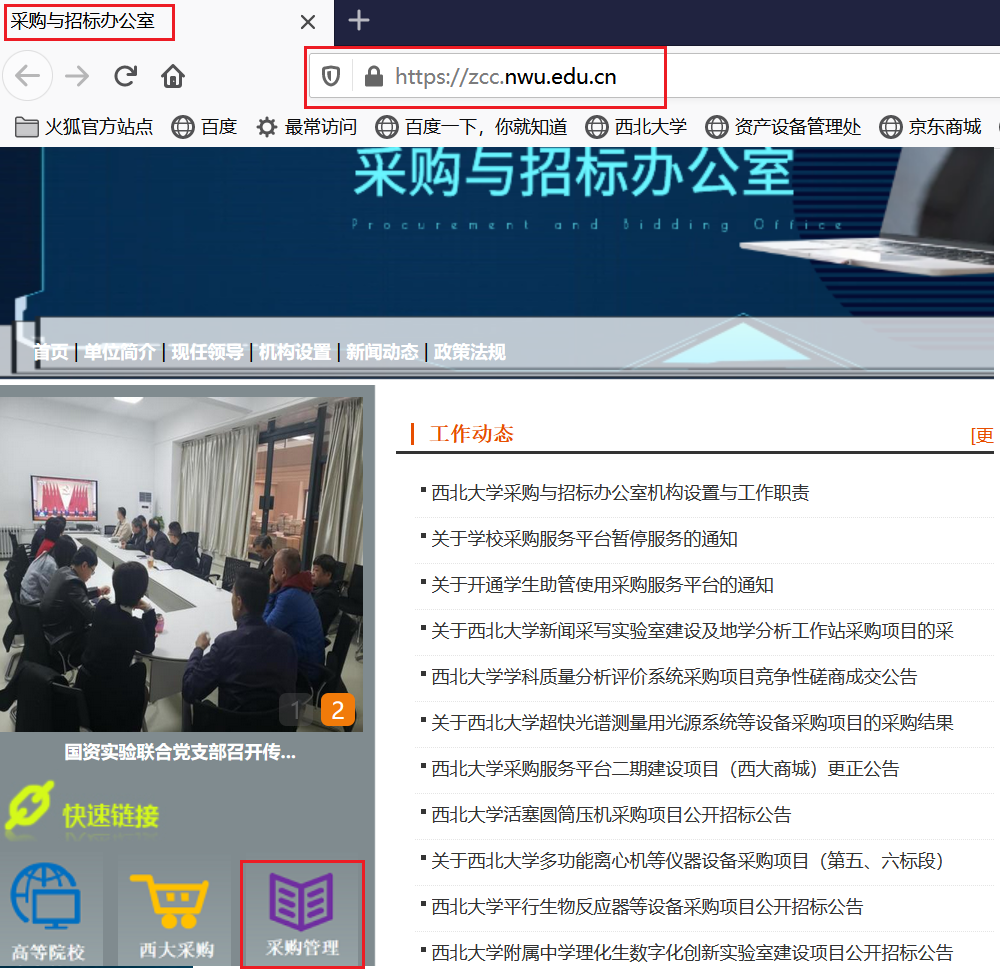Open a new tab with plus icon
Viewport: 1000px width, 974px height.
[358, 21]
